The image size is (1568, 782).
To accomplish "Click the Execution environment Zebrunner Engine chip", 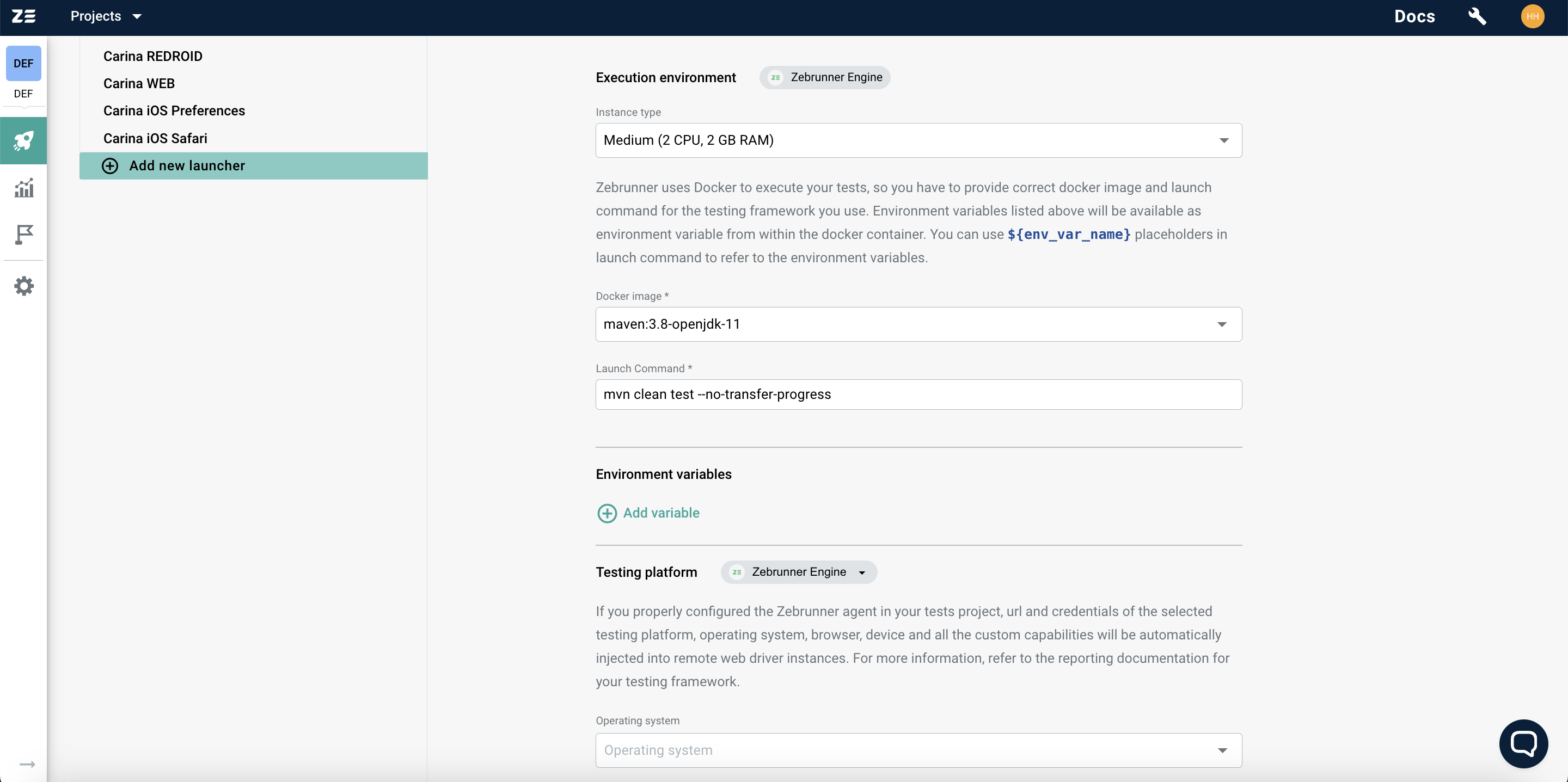I will 825,77.
